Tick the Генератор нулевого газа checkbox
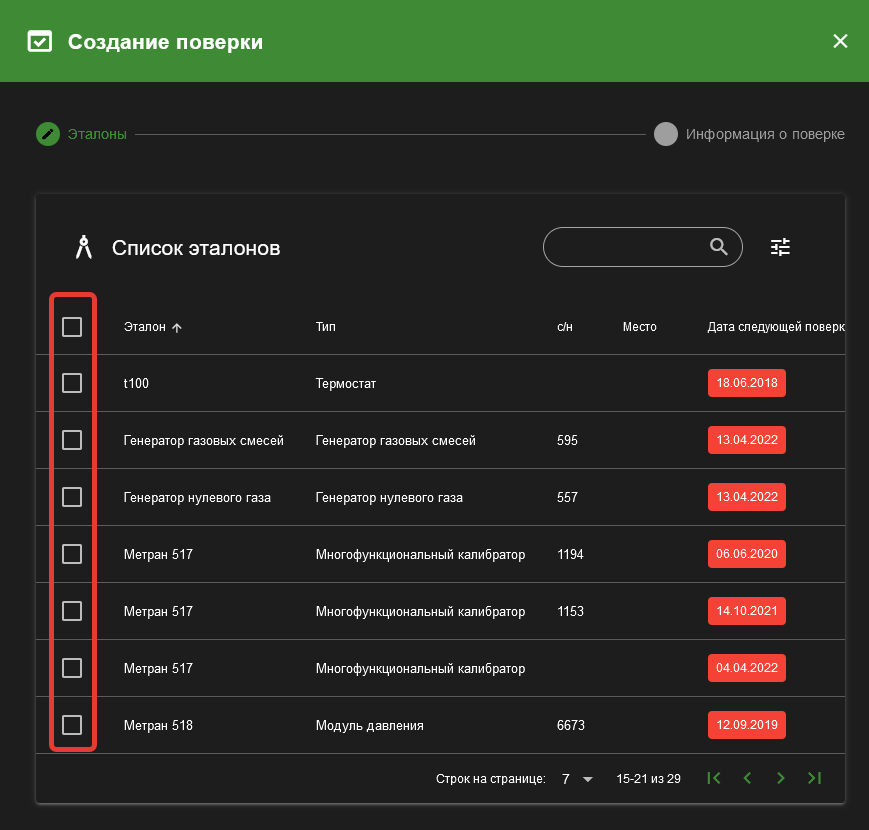869x830 pixels. [x=72, y=497]
